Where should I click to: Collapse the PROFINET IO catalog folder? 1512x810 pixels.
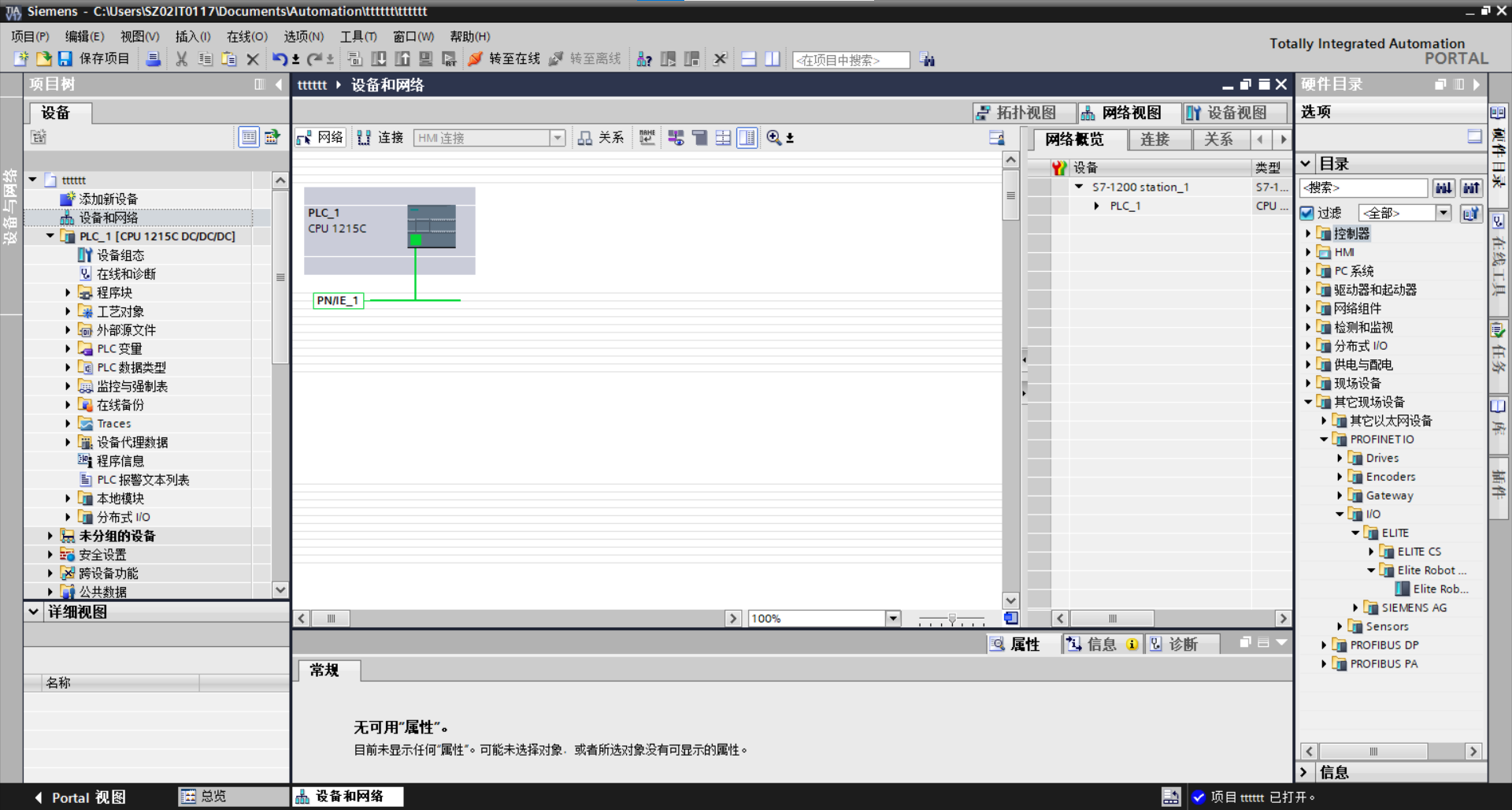[x=1324, y=440]
